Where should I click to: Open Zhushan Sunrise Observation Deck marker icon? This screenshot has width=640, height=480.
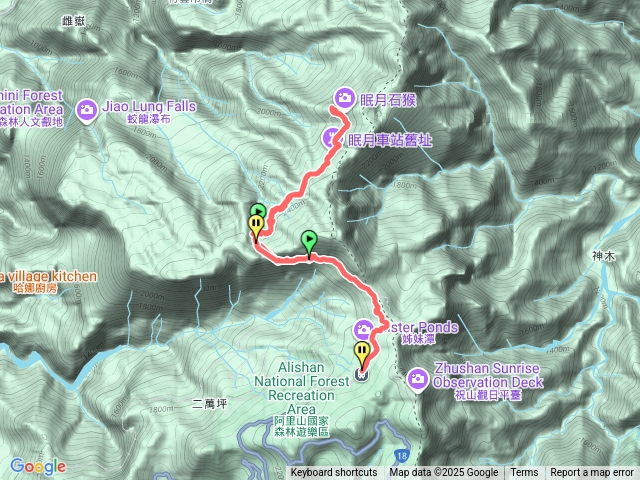click(418, 379)
